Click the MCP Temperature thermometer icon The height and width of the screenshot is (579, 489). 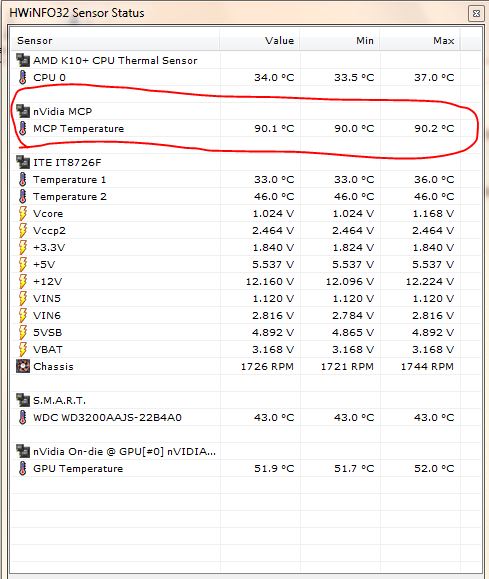point(23,128)
